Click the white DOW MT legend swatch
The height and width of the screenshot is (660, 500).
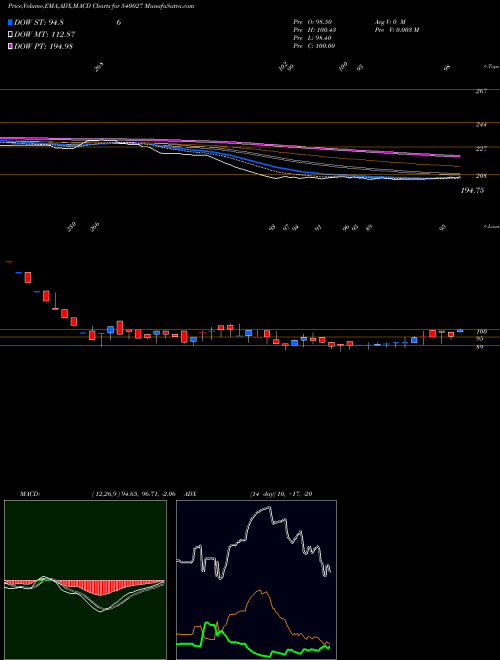[x=11, y=35]
